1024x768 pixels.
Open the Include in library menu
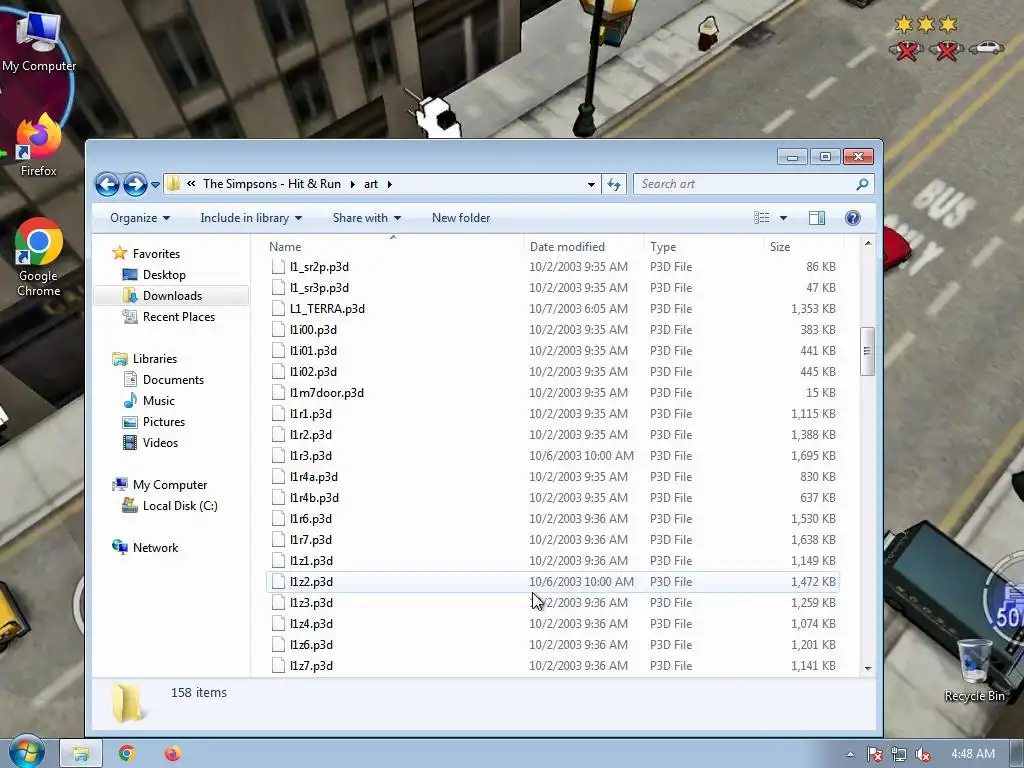(251, 218)
